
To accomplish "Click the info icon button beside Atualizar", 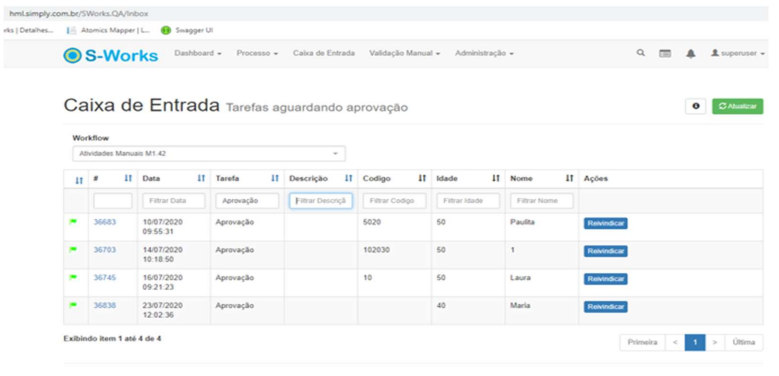I will [696, 106].
